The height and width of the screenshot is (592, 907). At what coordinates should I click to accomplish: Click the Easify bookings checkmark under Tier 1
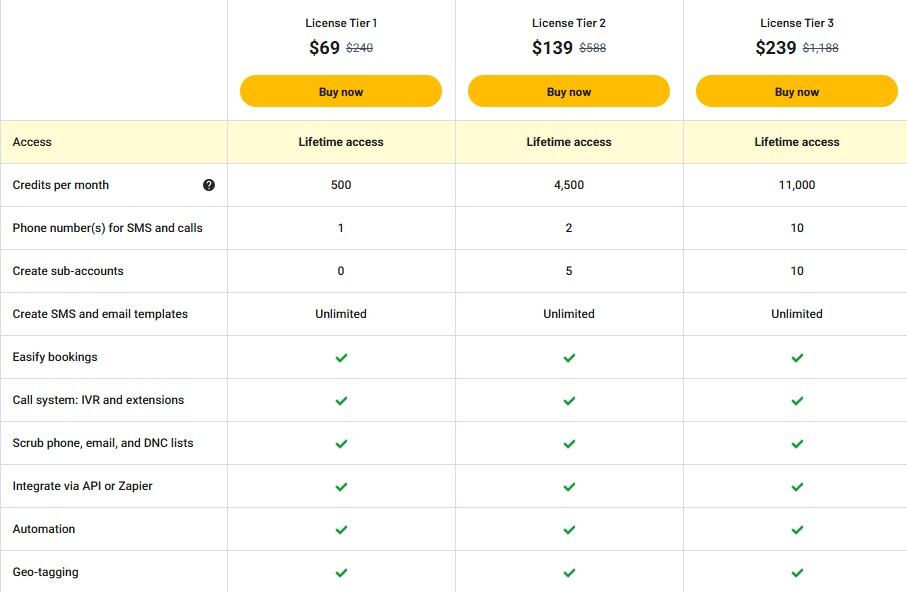[341, 357]
